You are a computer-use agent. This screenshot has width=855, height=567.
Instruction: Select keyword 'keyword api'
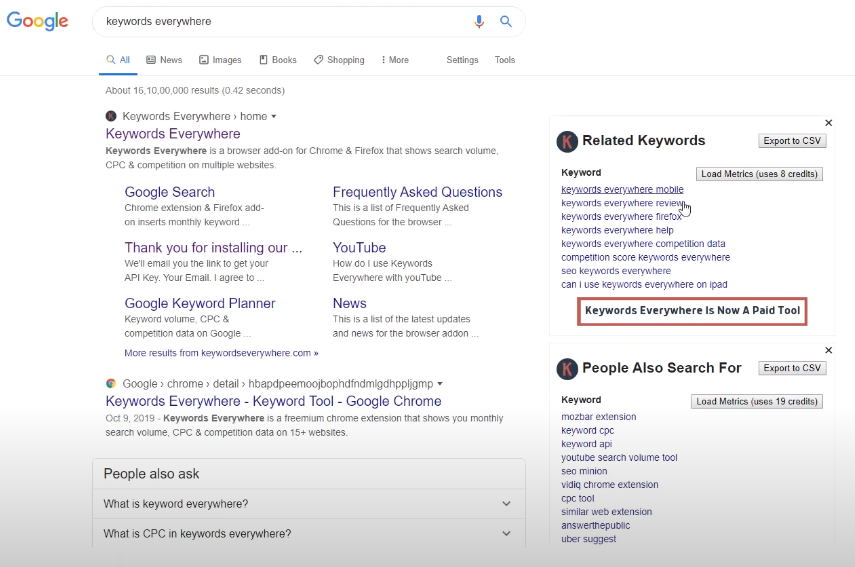587,444
